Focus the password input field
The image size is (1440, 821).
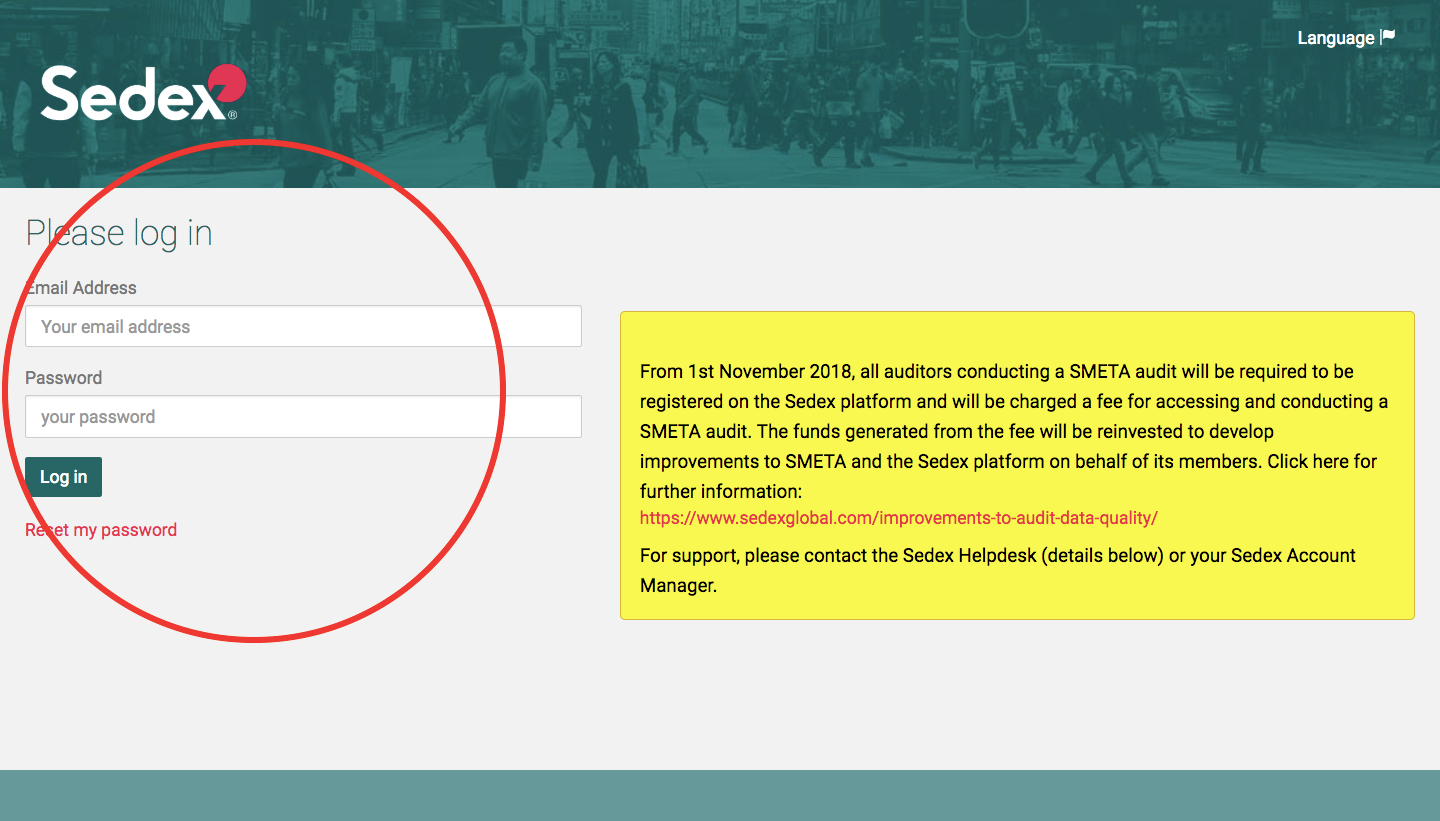click(303, 416)
